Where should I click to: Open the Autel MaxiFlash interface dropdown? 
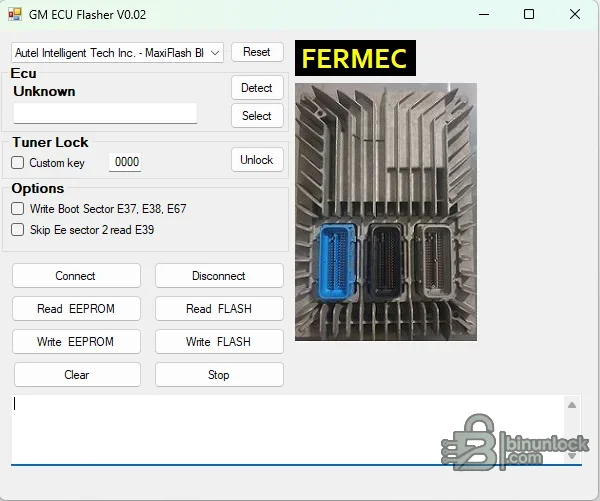point(117,52)
